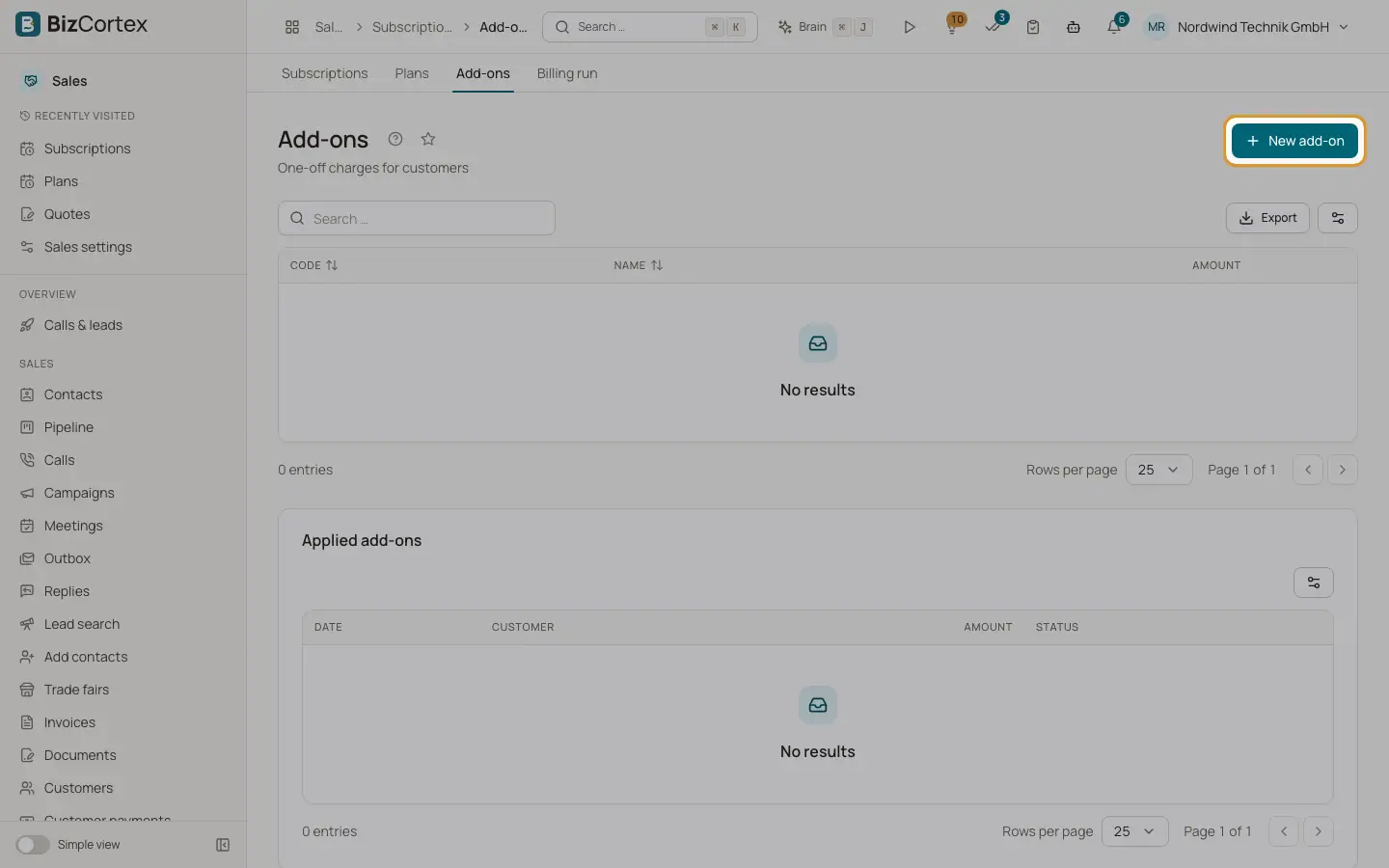Switch to the Plans tab
Screen dimensions: 1389x868
click(x=412, y=73)
